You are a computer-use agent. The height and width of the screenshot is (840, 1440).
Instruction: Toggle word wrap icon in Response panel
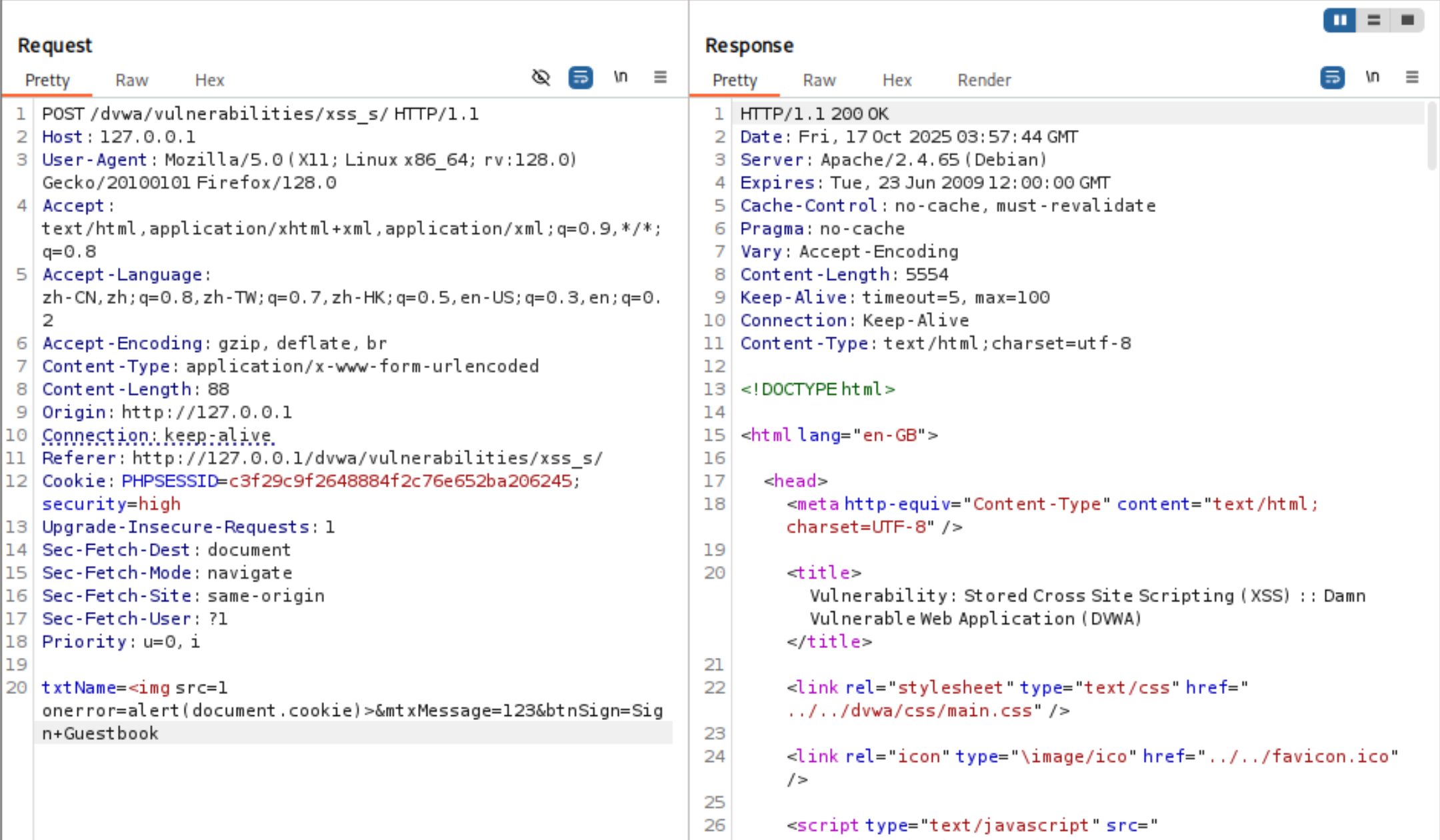click(1332, 77)
